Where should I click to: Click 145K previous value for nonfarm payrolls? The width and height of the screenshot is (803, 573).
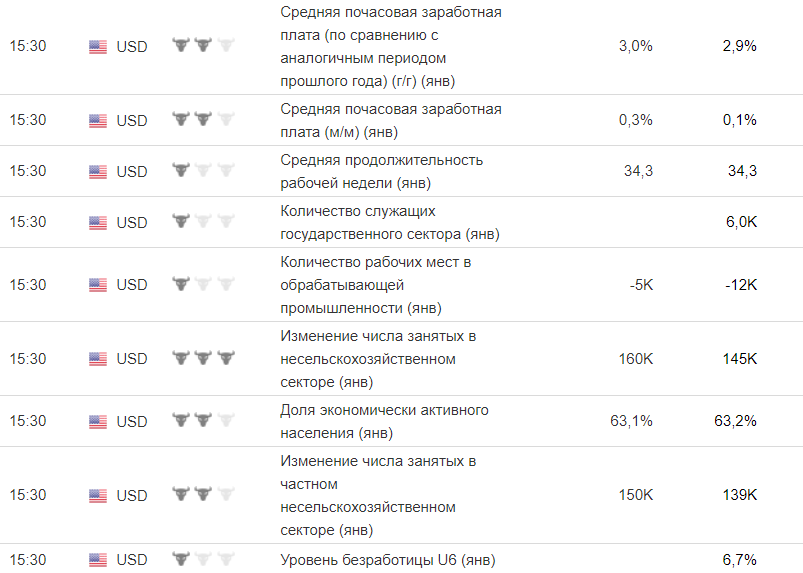739,358
